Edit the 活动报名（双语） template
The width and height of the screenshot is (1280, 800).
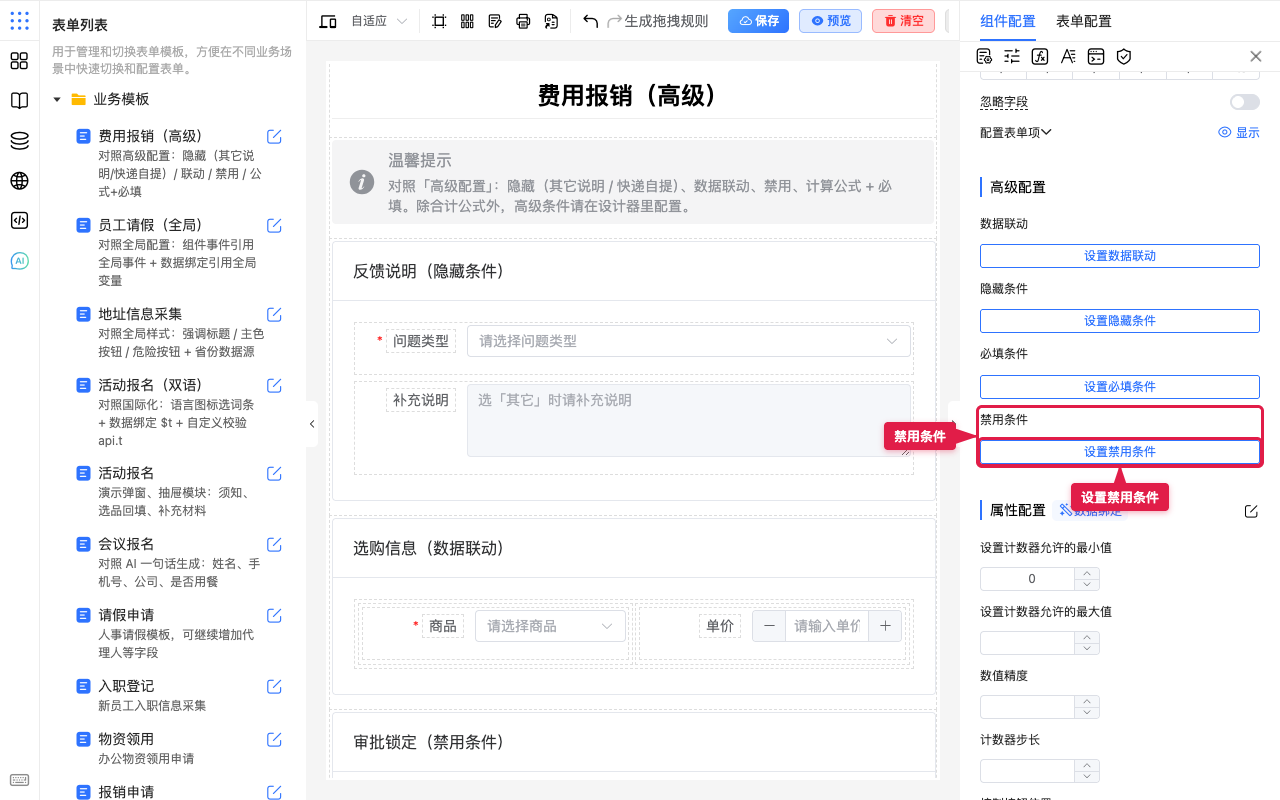point(274,386)
